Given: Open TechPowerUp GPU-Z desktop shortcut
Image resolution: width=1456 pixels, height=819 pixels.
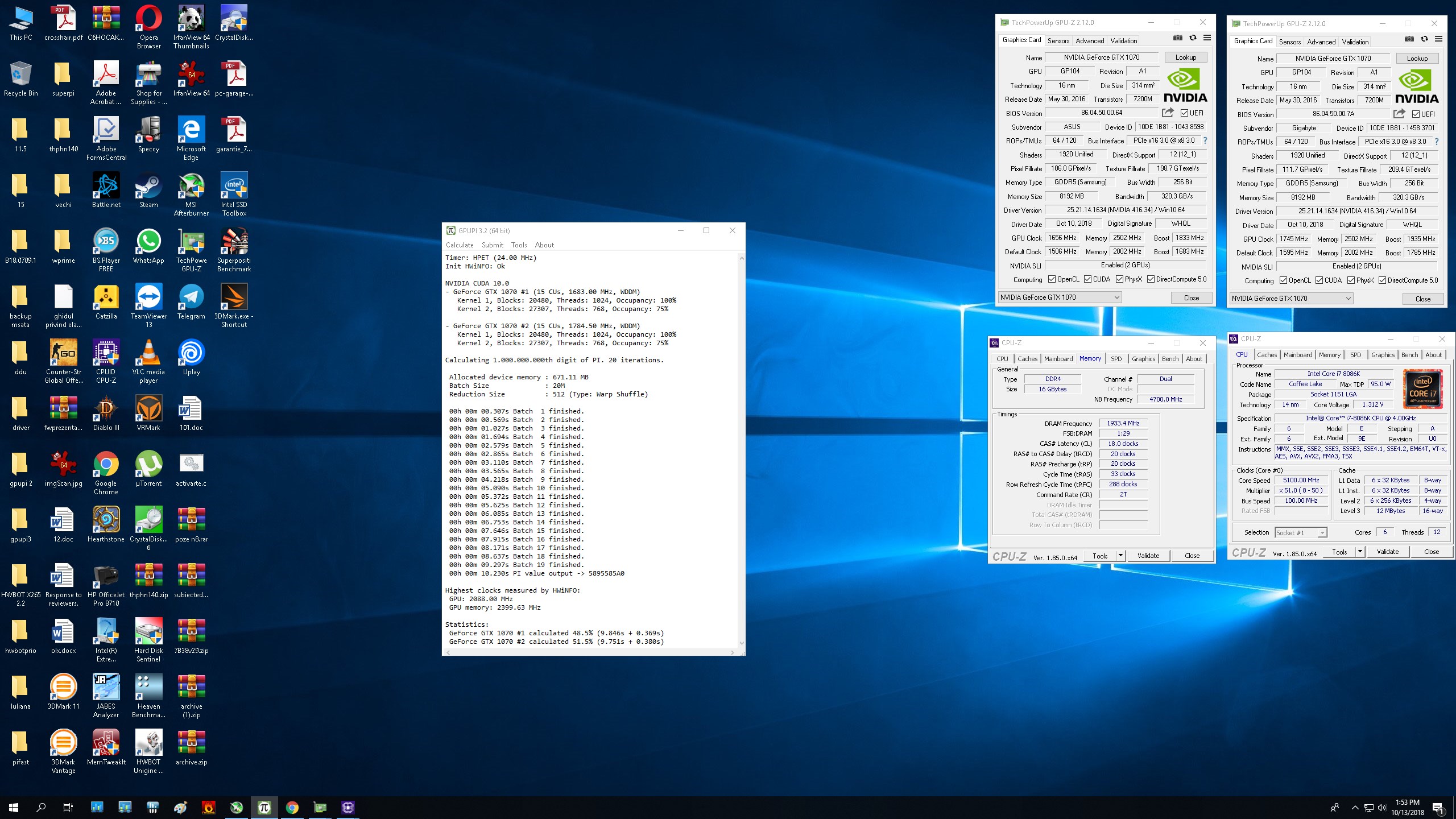Looking at the screenshot, I should pyautogui.click(x=191, y=250).
